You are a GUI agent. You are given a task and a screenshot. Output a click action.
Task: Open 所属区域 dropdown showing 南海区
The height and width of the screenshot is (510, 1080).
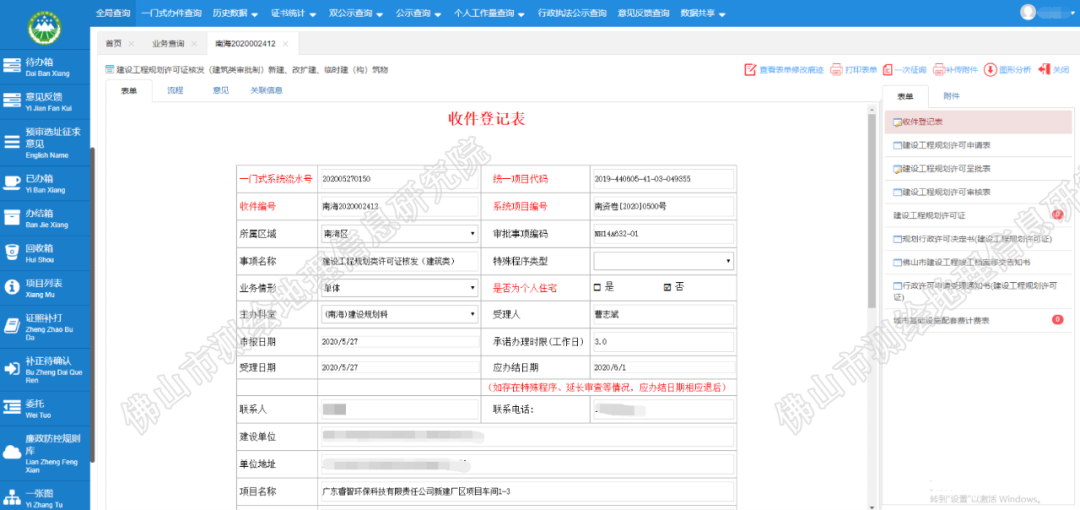(399, 234)
